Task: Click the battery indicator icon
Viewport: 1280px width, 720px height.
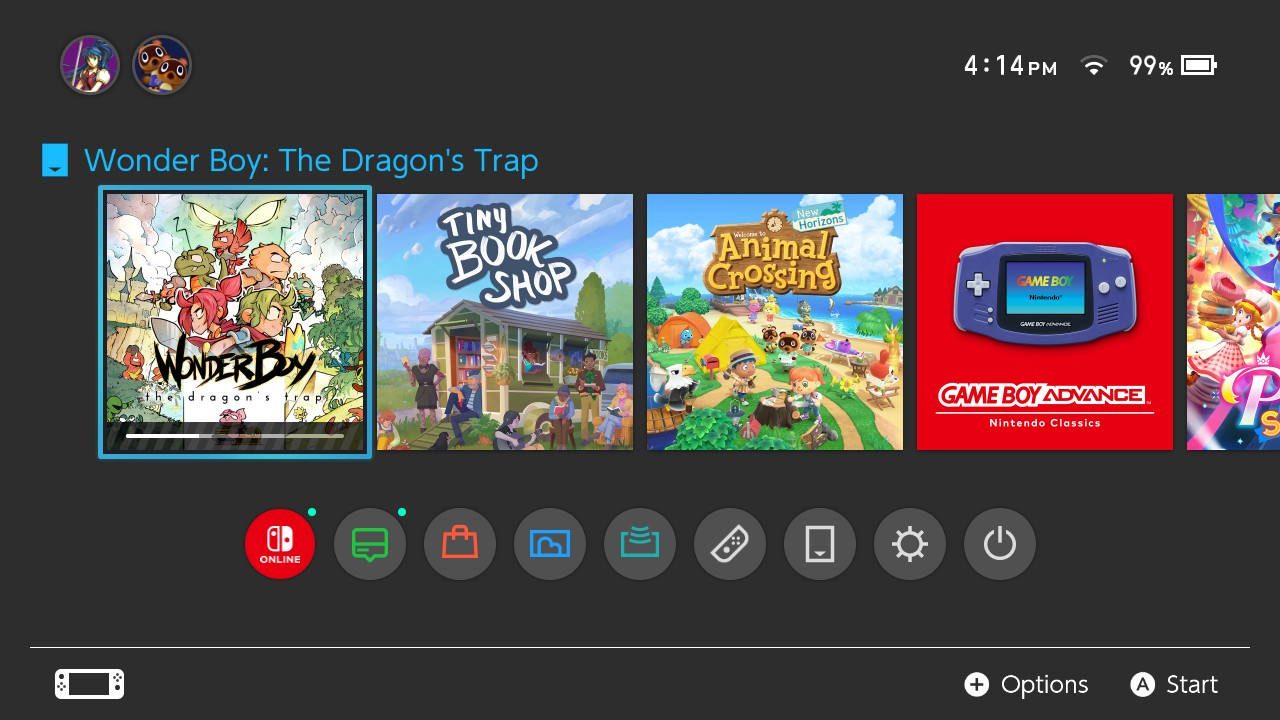Action: coord(1199,66)
